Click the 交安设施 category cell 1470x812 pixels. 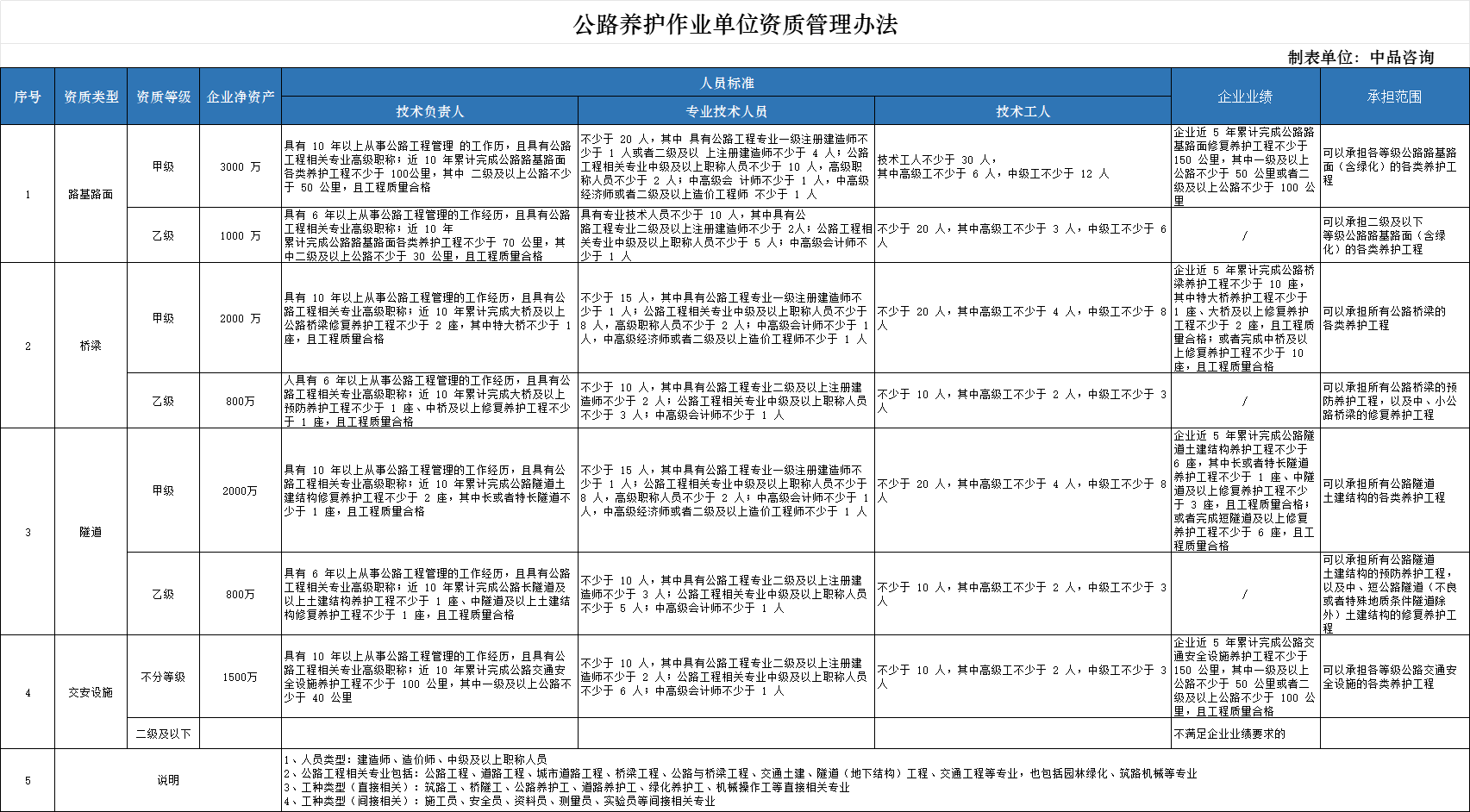pyautogui.click(x=91, y=692)
